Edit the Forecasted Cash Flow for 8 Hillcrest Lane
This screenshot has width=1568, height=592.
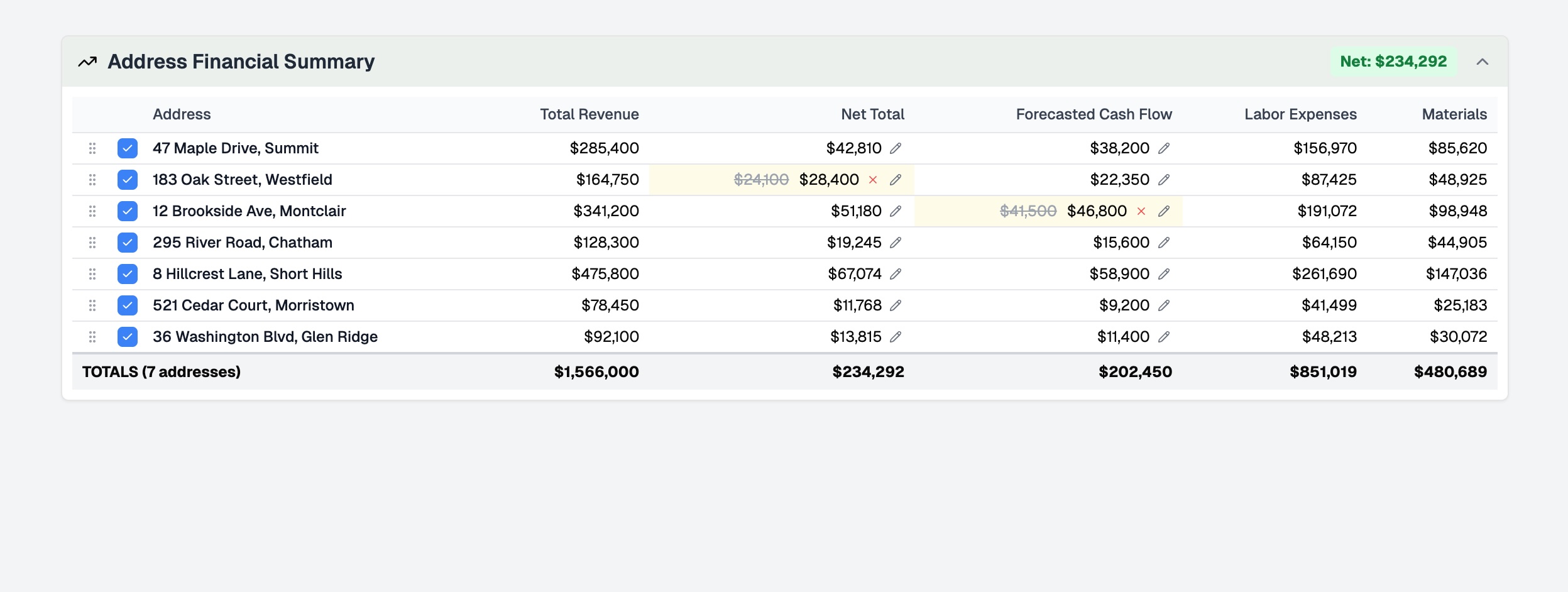[x=1166, y=273]
